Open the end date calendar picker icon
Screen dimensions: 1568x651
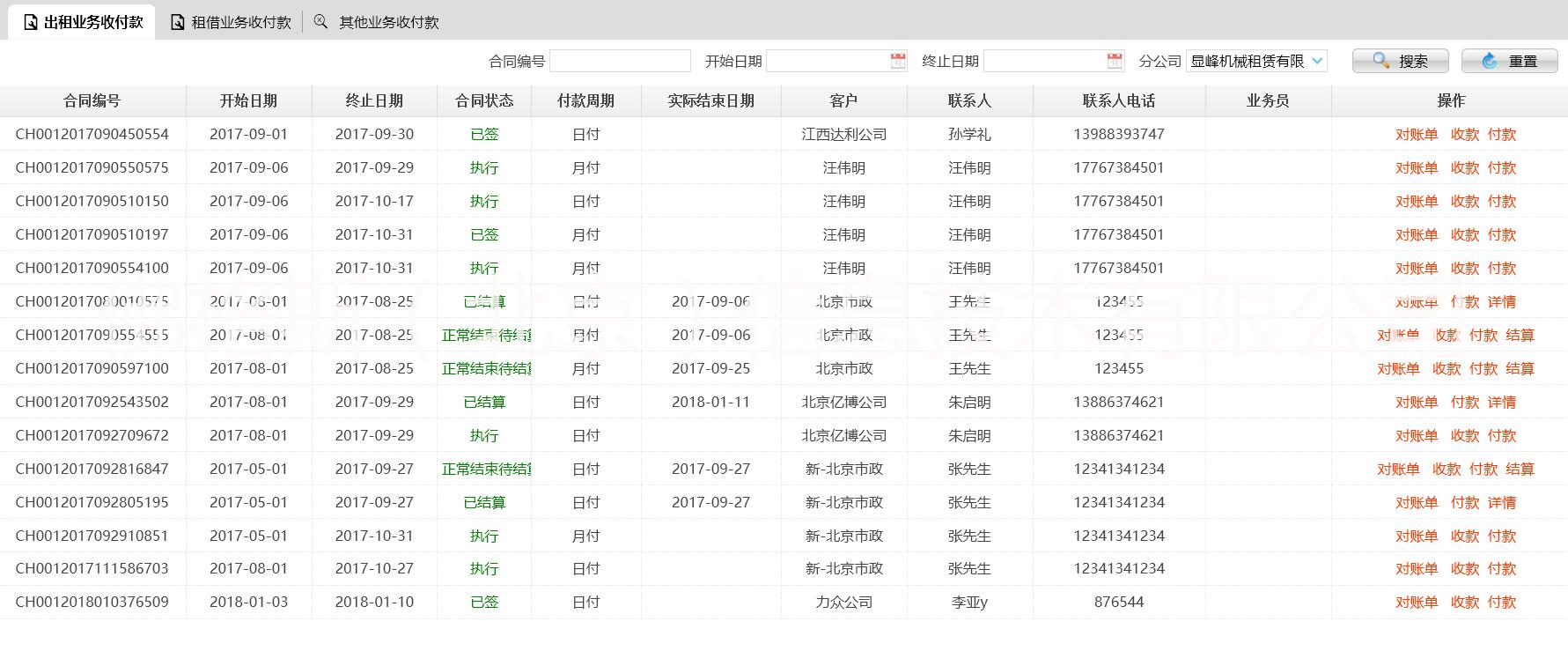click(x=1115, y=61)
